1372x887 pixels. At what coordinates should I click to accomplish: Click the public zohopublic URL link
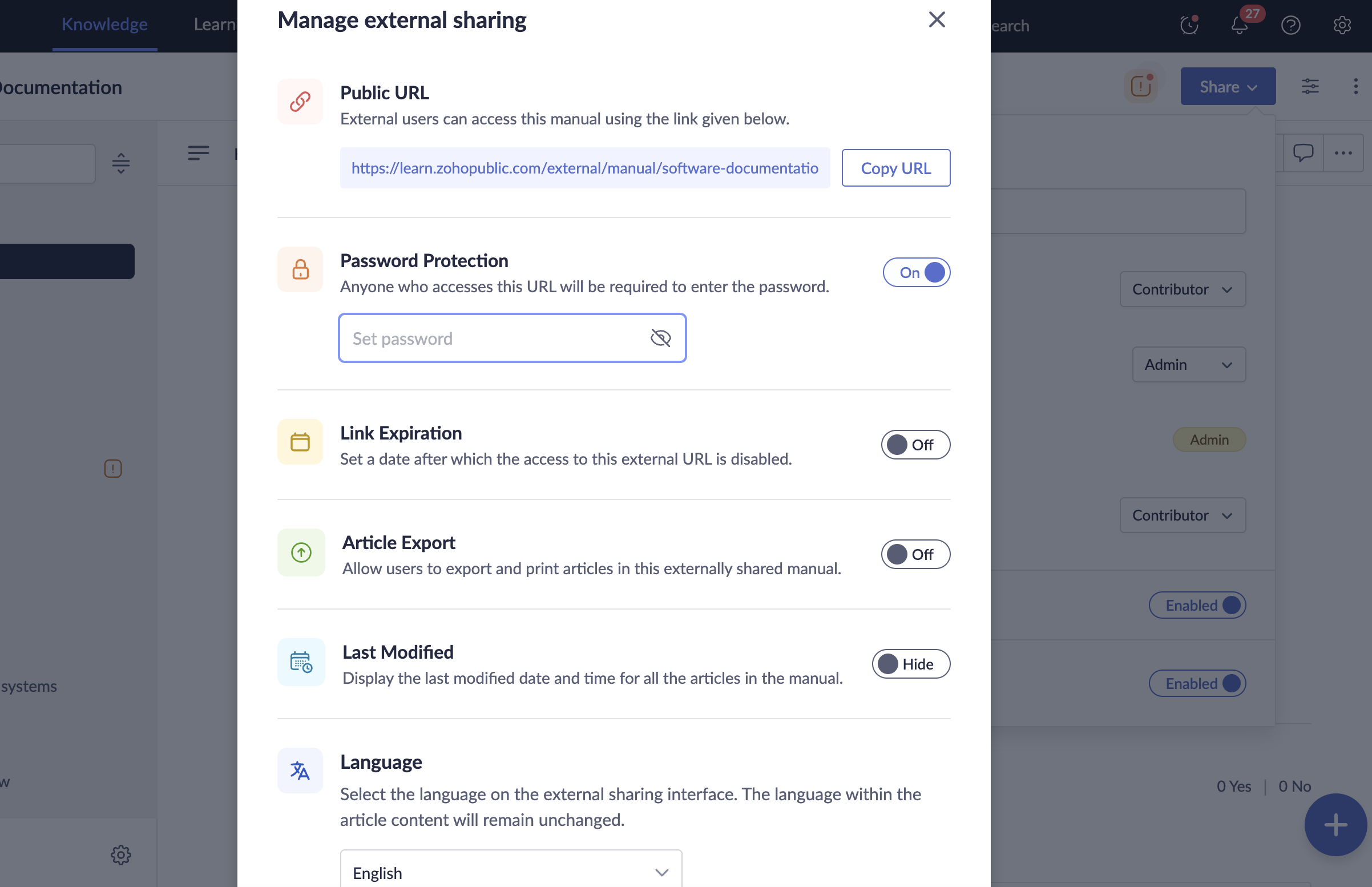point(584,168)
